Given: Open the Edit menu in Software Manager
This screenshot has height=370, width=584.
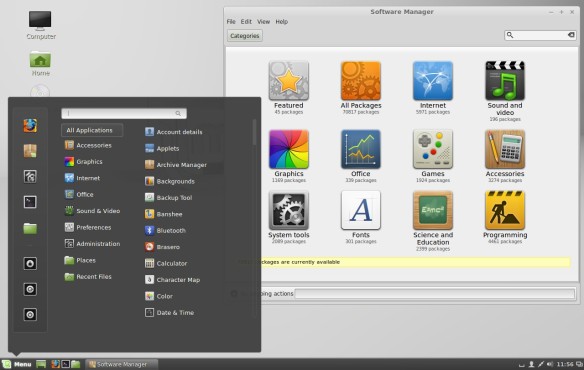Looking at the screenshot, I should (246, 22).
